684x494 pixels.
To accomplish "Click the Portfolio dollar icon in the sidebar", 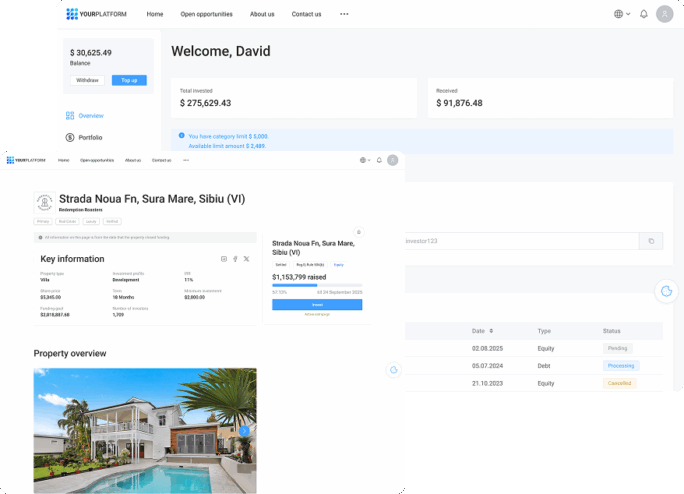I will (x=70, y=137).
